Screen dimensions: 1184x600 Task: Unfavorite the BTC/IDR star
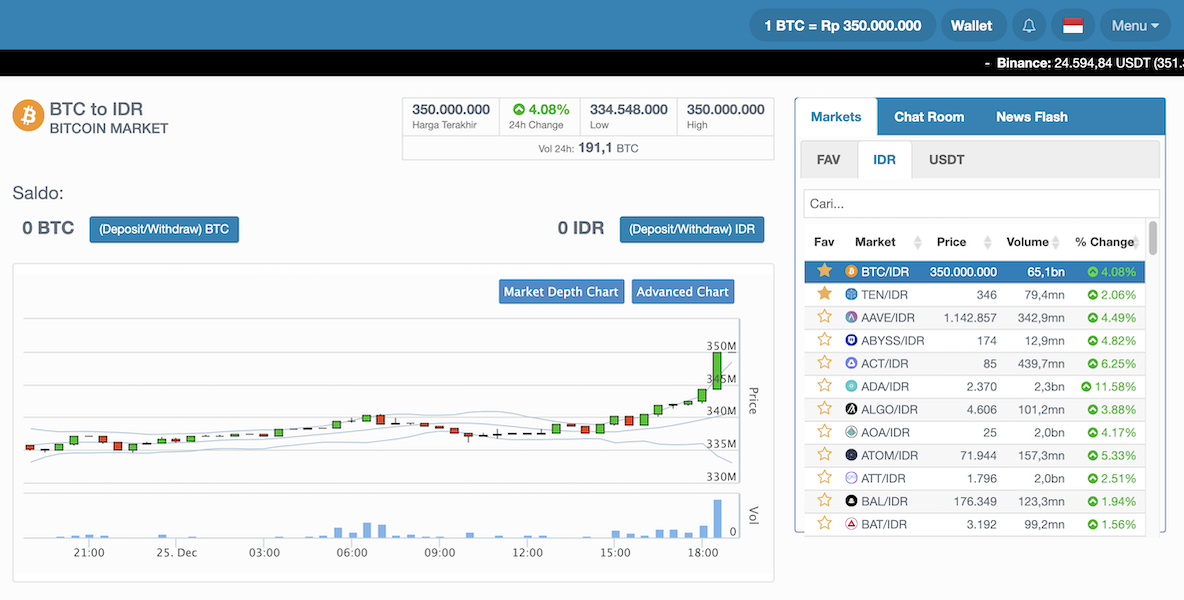(824, 271)
